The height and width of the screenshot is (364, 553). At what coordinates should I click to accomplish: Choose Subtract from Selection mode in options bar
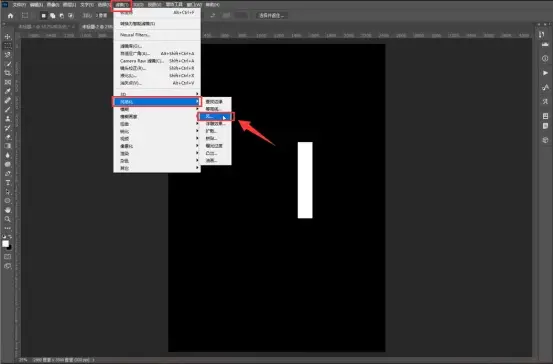pyautogui.click(x=62, y=16)
